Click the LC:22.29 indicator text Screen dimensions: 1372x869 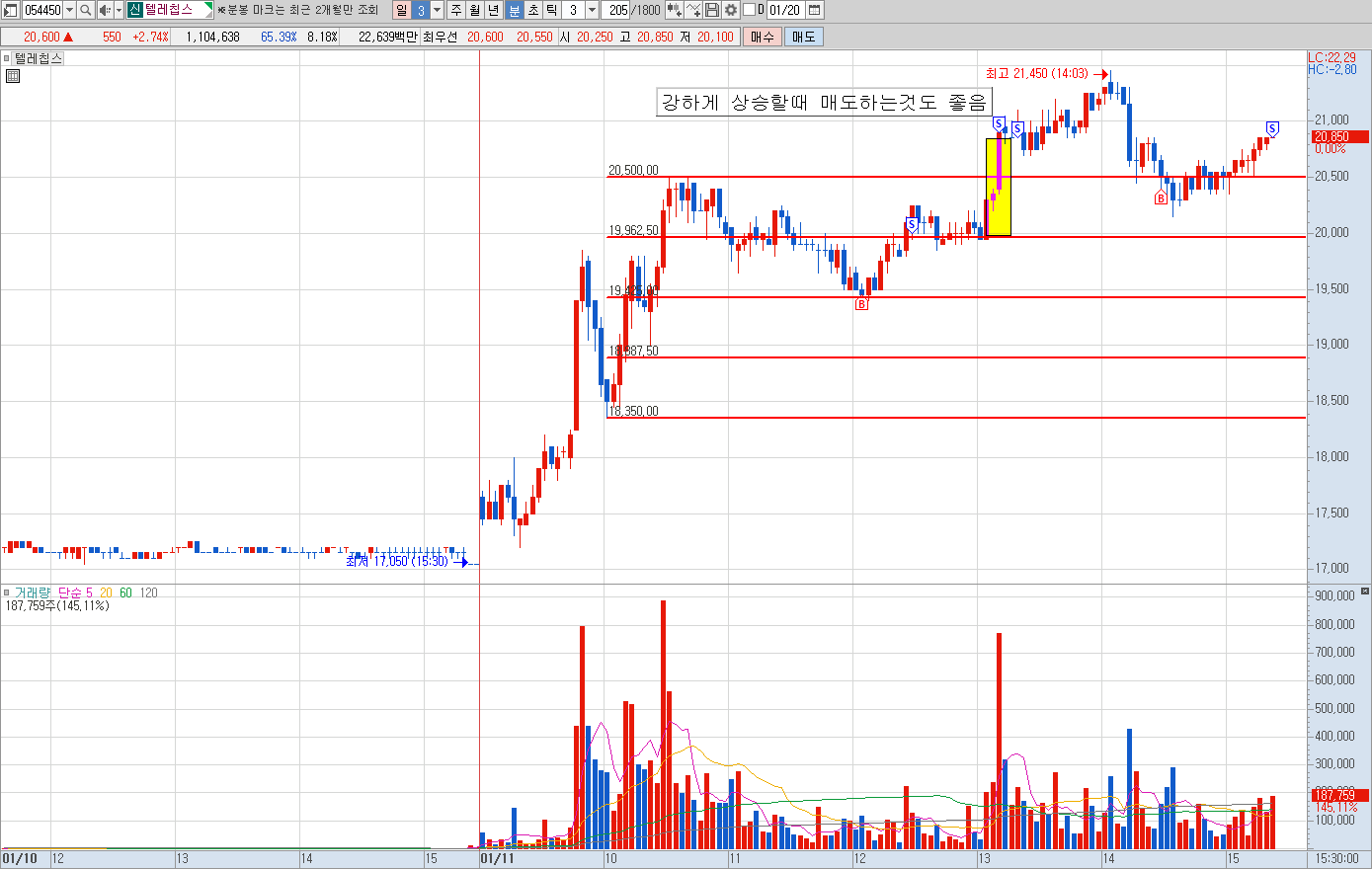pyautogui.click(x=1332, y=58)
